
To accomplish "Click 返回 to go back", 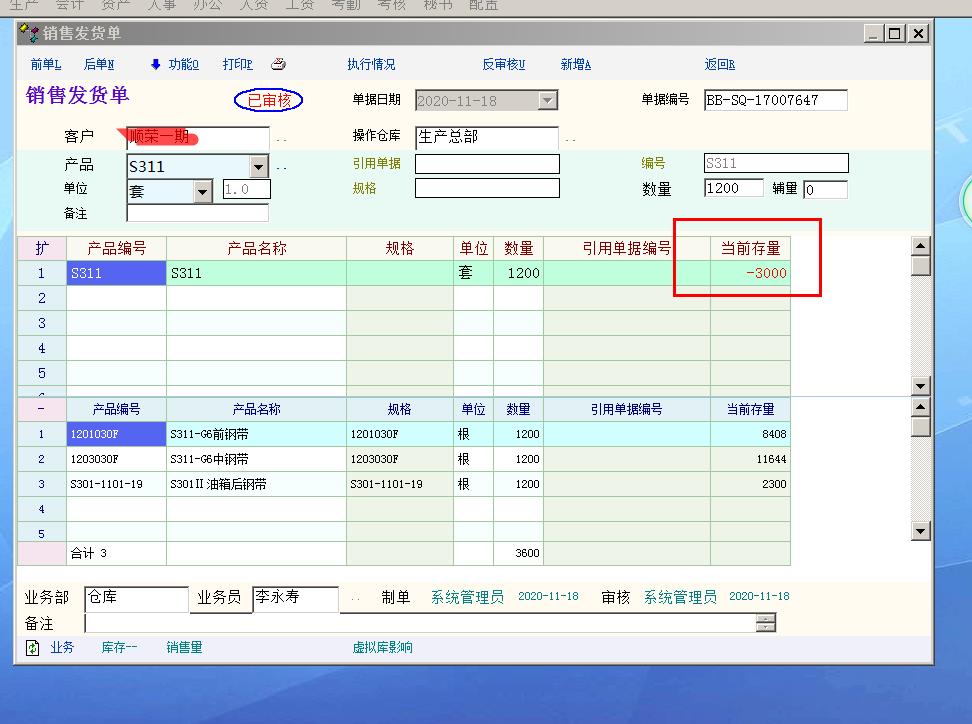I will [719, 64].
